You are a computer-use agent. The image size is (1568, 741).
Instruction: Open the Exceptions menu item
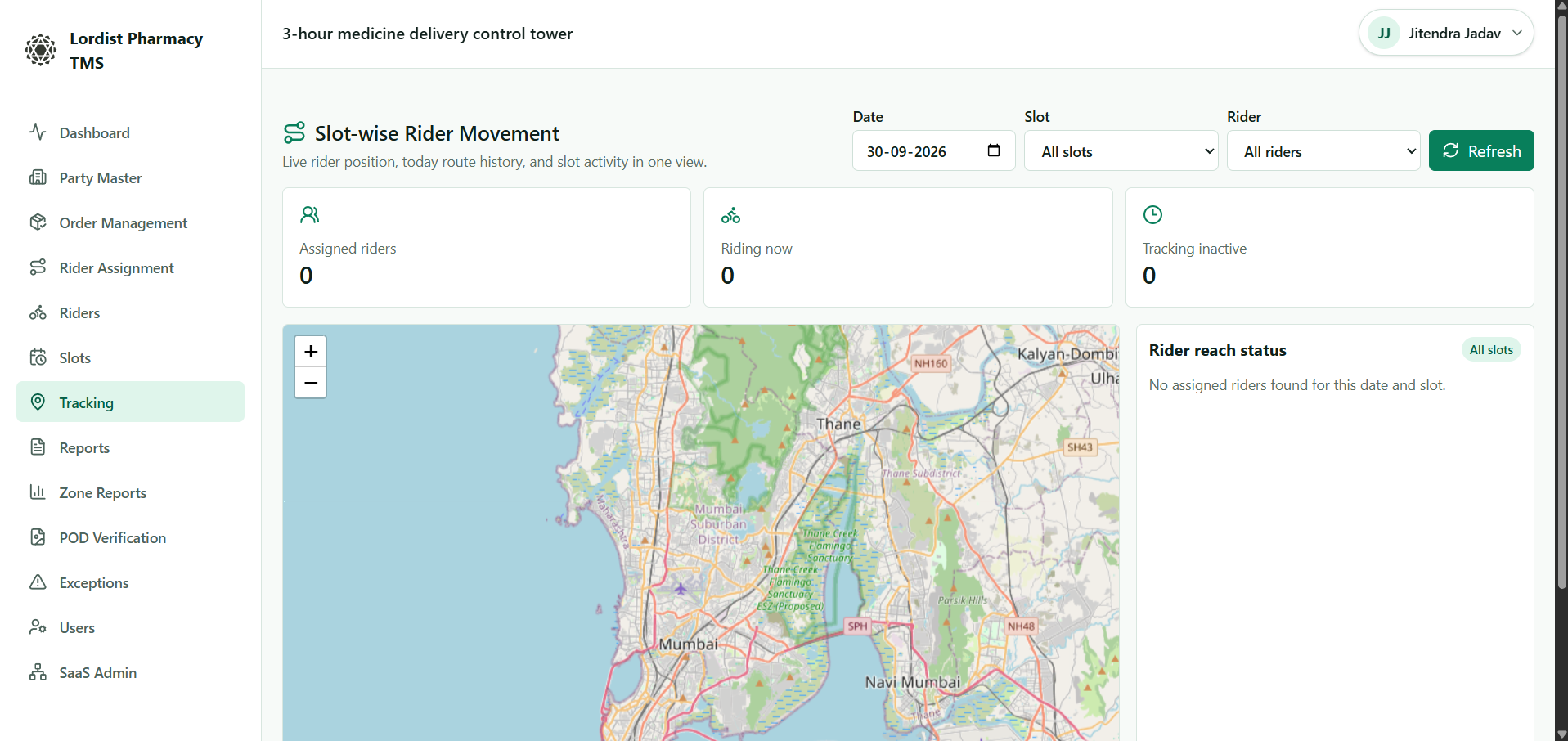[x=130, y=582]
